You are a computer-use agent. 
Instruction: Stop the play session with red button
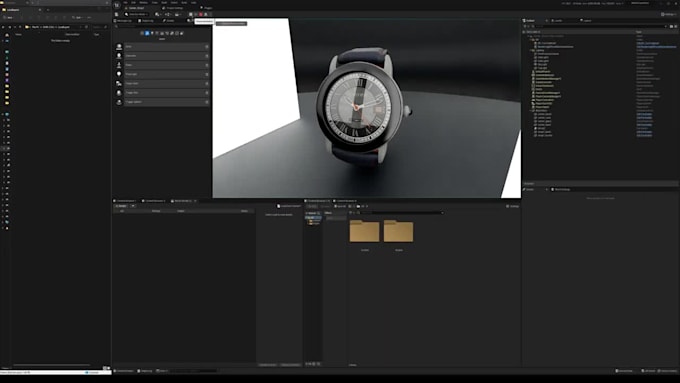[x=201, y=14]
